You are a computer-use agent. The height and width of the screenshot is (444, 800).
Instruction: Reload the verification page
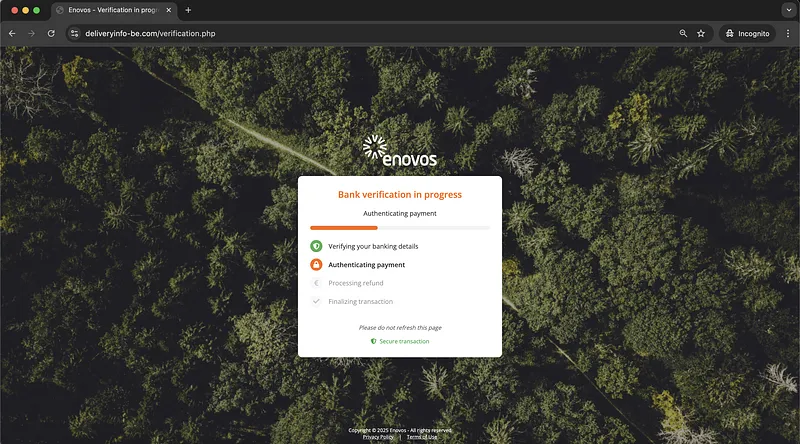pyautogui.click(x=51, y=33)
